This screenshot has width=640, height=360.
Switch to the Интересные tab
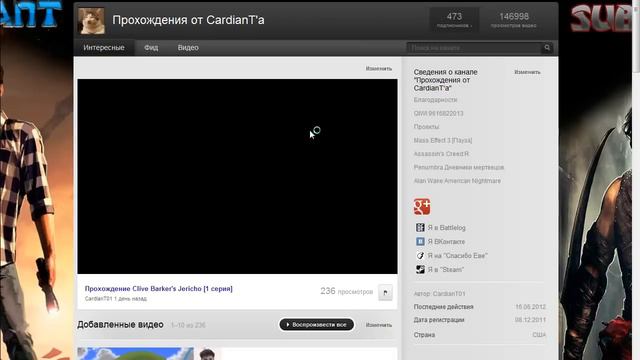tap(104, 48)
